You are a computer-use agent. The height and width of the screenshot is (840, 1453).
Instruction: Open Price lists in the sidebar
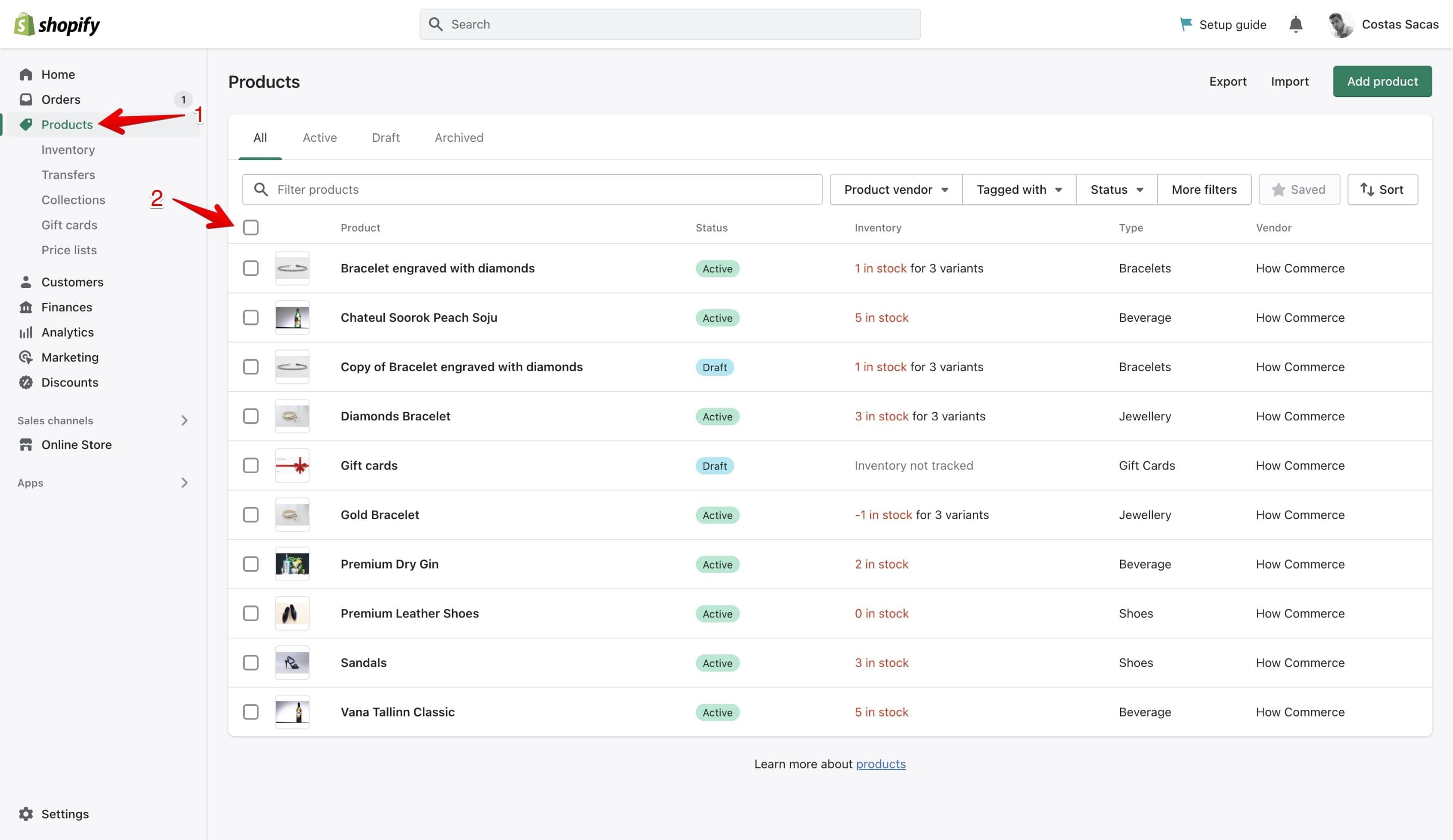tap(69, 250)
